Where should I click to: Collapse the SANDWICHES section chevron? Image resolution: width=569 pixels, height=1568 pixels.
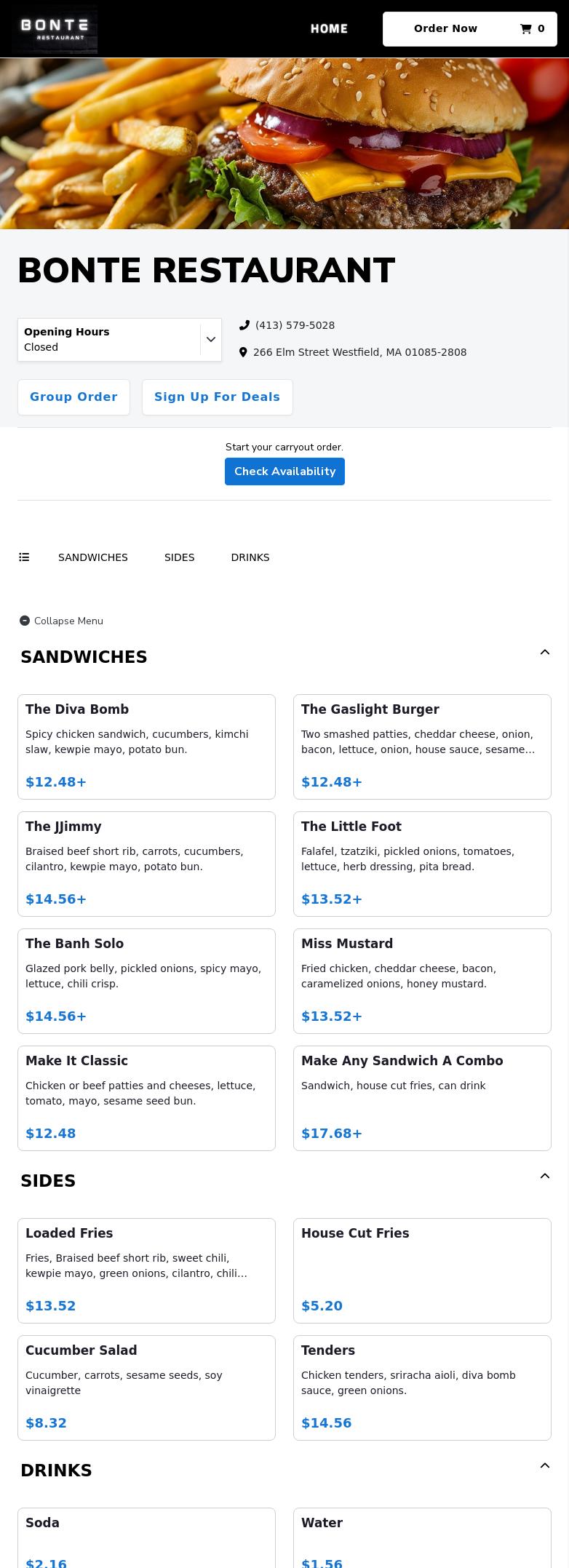click(544, 652)
